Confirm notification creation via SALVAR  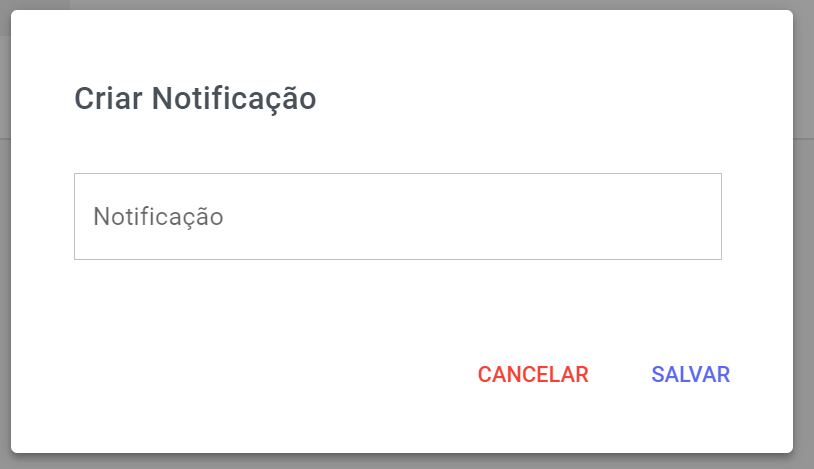[690, 374]
